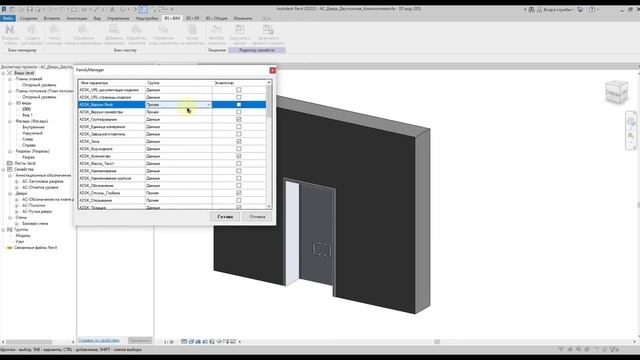This screenshot has width=640, height=360.
Task: Switch to the Изменить ribbon tab
Action: [x=243, y=18]
